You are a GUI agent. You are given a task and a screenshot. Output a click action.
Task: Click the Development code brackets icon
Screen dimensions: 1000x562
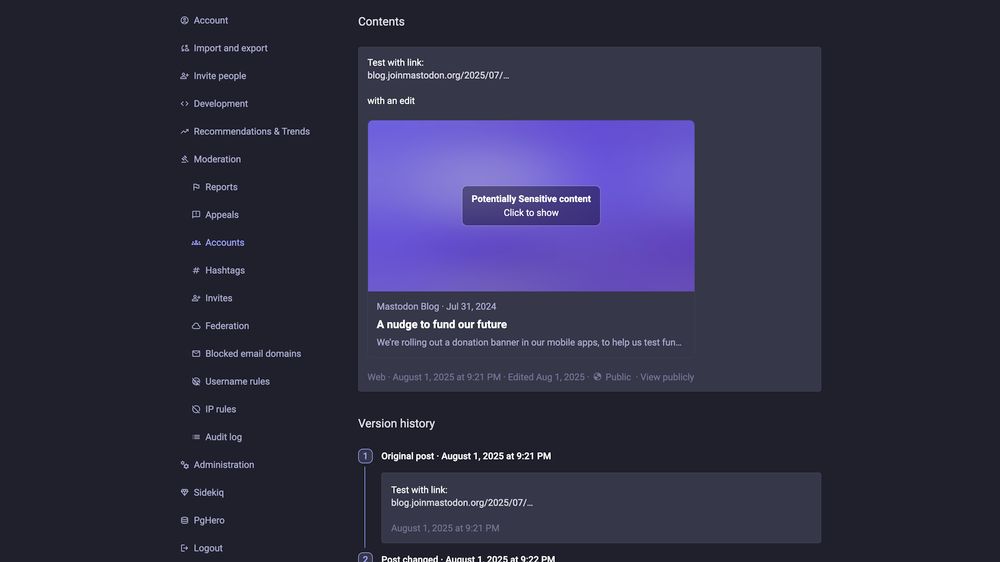point(184,103)
